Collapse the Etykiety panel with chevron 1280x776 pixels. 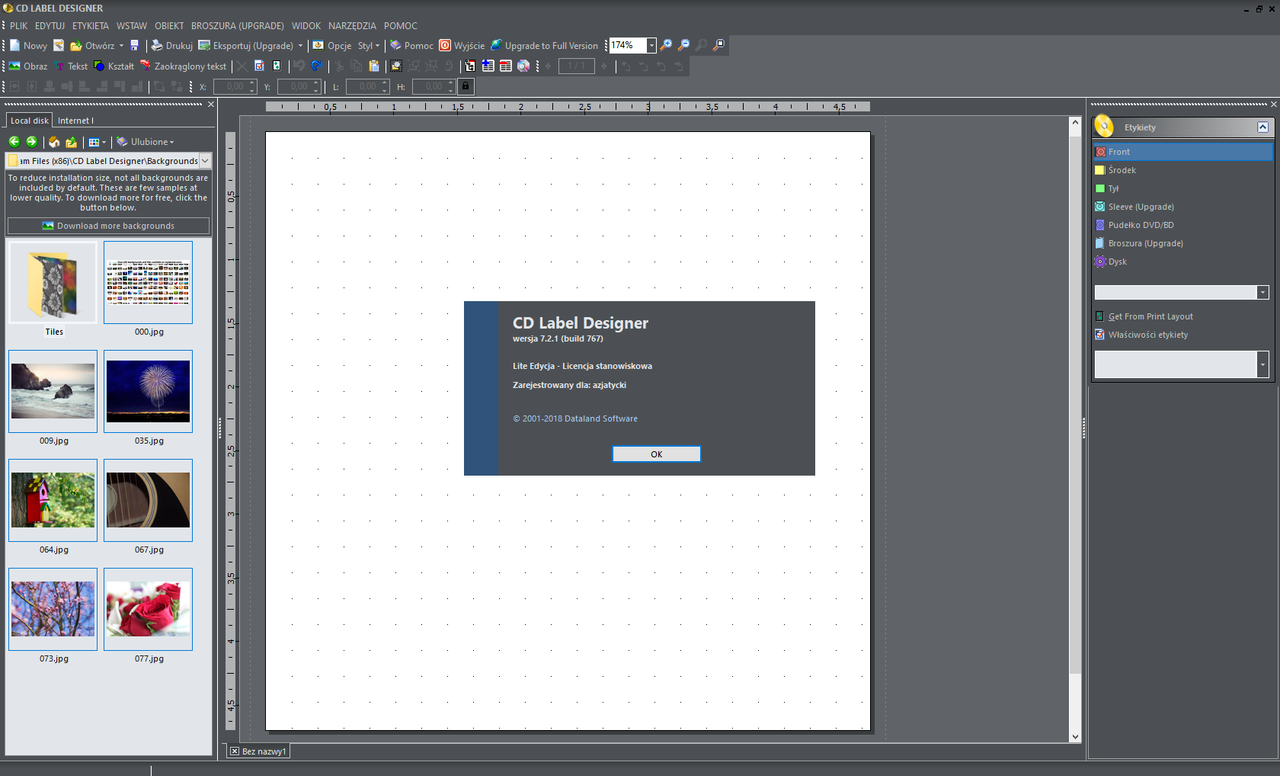1263,127
